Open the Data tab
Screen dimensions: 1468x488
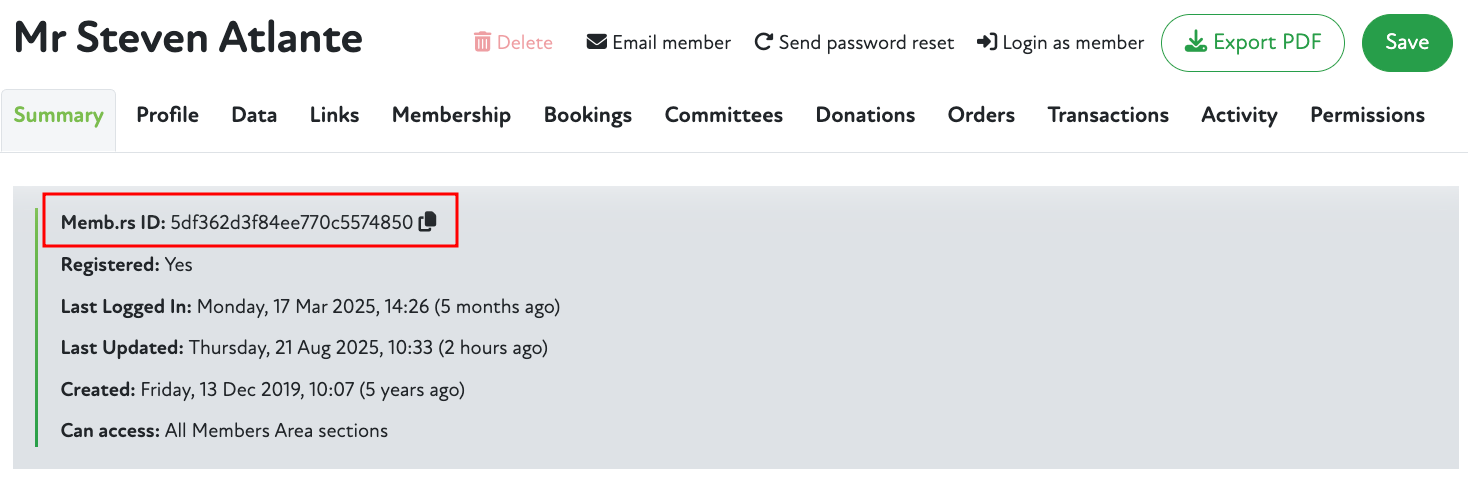[254, 115]
